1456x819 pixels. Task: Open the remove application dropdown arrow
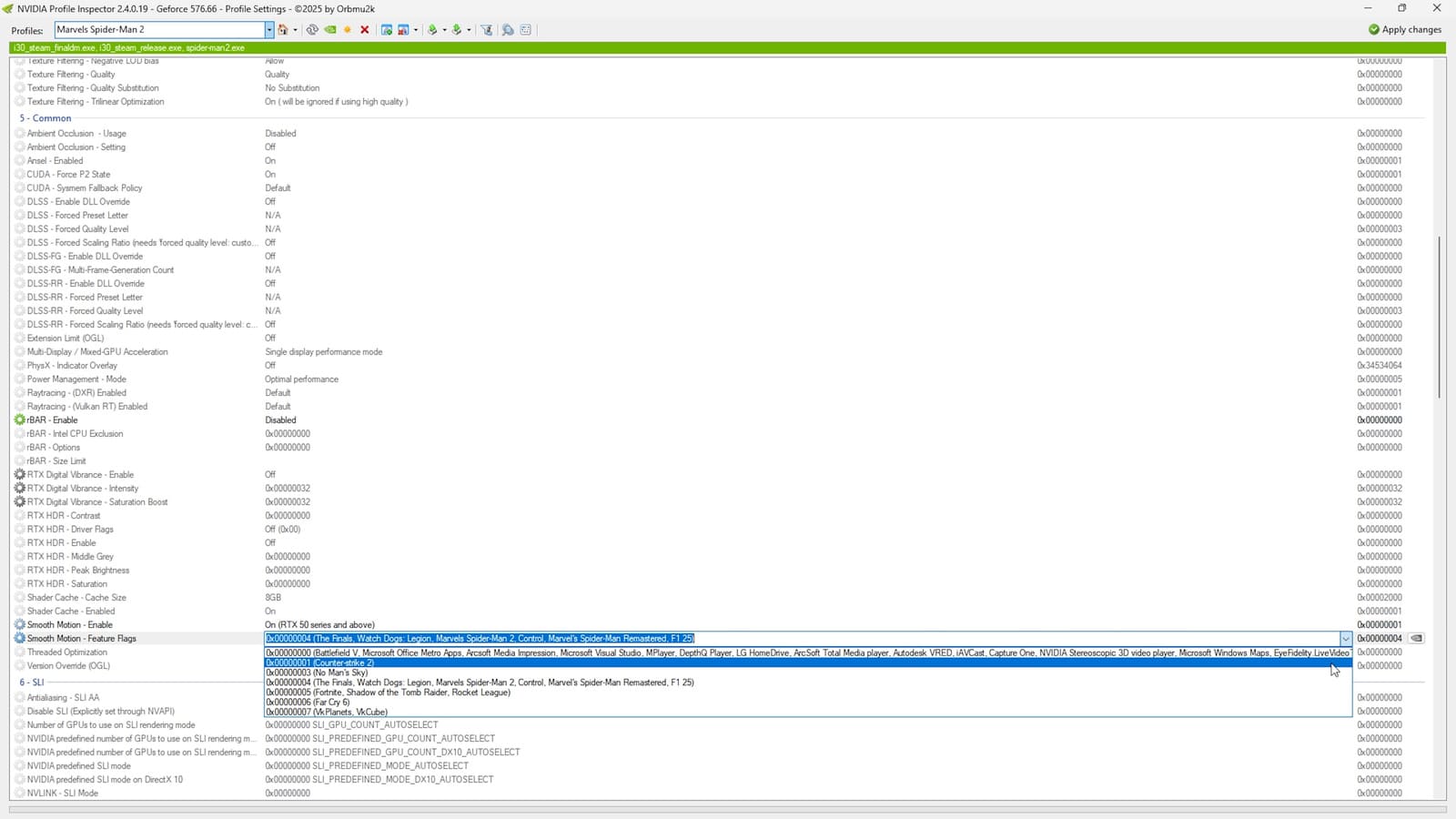click(416, 30)
